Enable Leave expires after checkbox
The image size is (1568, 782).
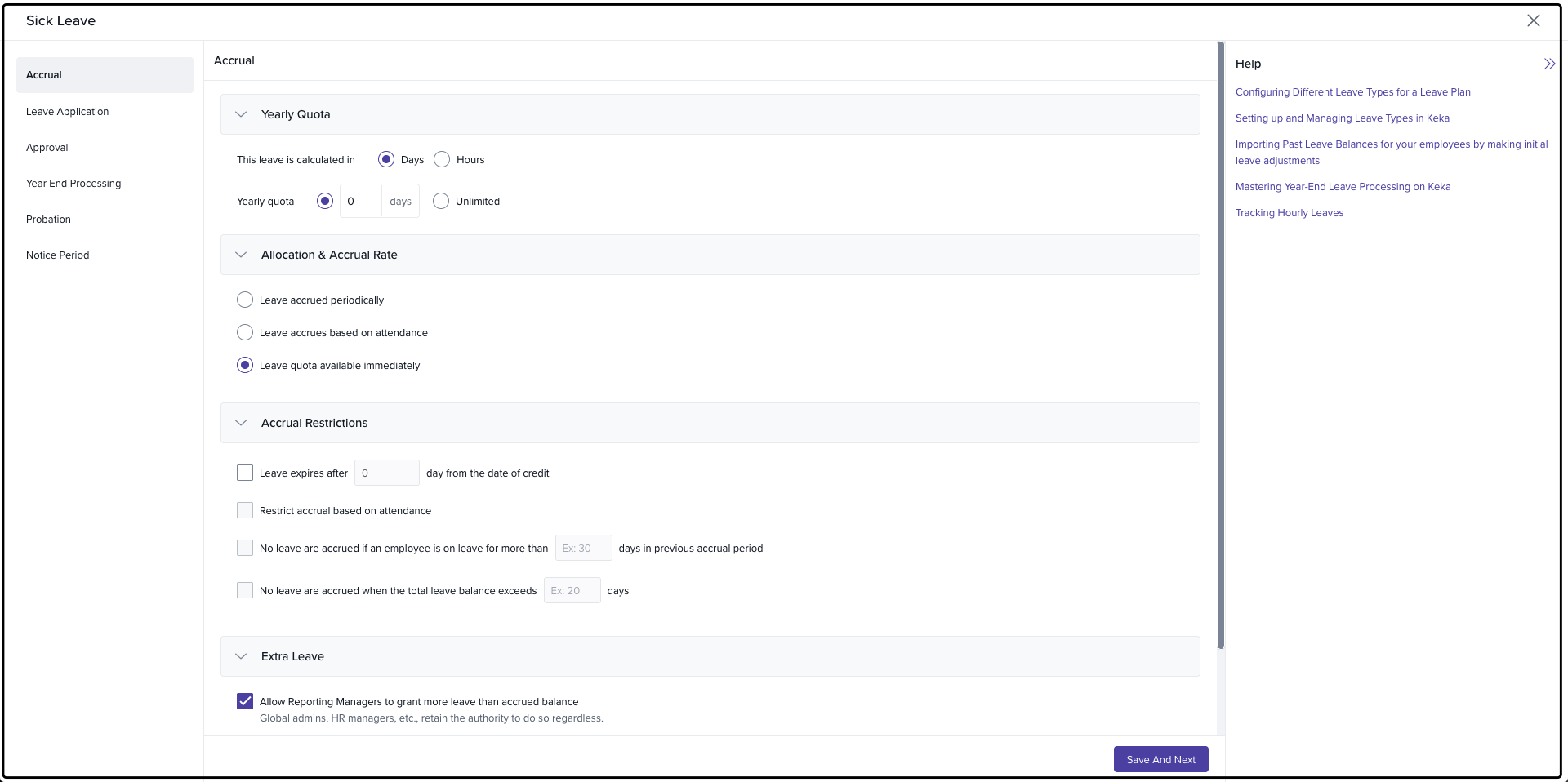pyautogui.click(x=245, y=473)
